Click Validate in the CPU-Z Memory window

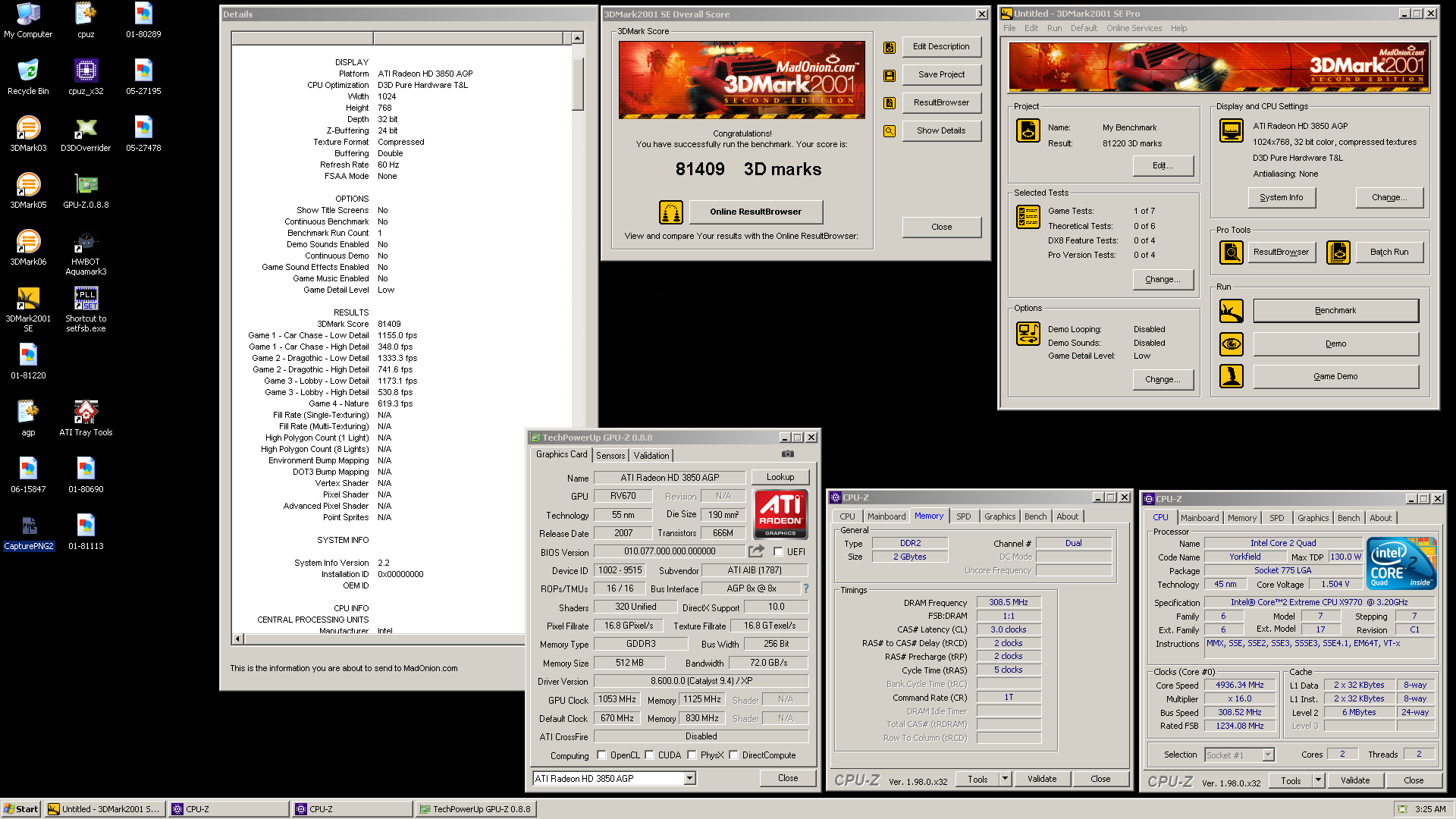pos(1041,779)
